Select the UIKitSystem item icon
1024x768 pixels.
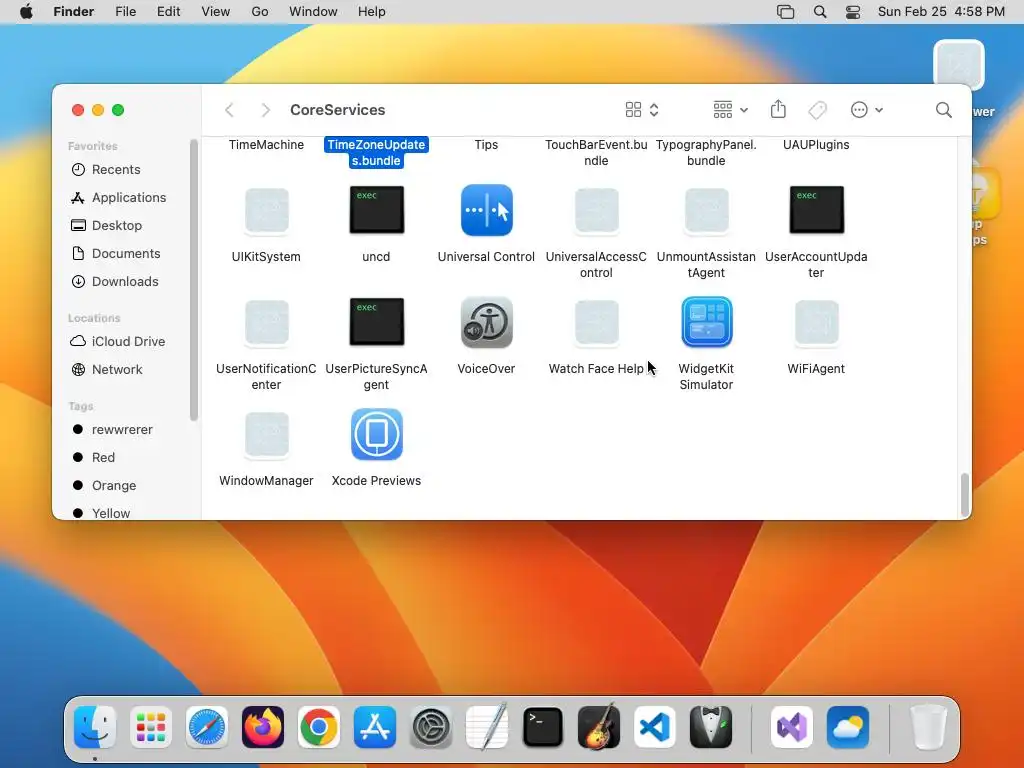coord(266,210)
